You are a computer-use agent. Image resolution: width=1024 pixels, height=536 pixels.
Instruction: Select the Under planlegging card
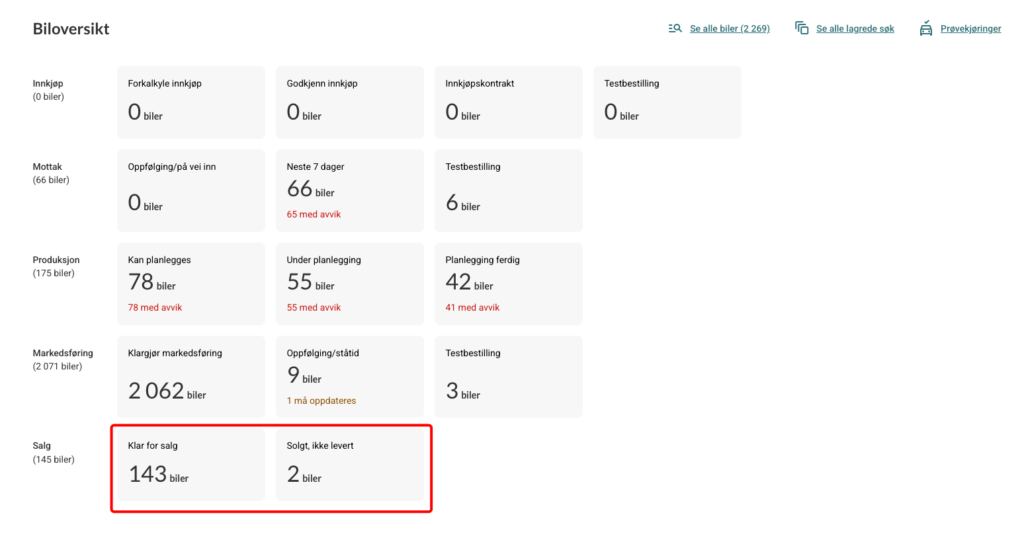349,283
